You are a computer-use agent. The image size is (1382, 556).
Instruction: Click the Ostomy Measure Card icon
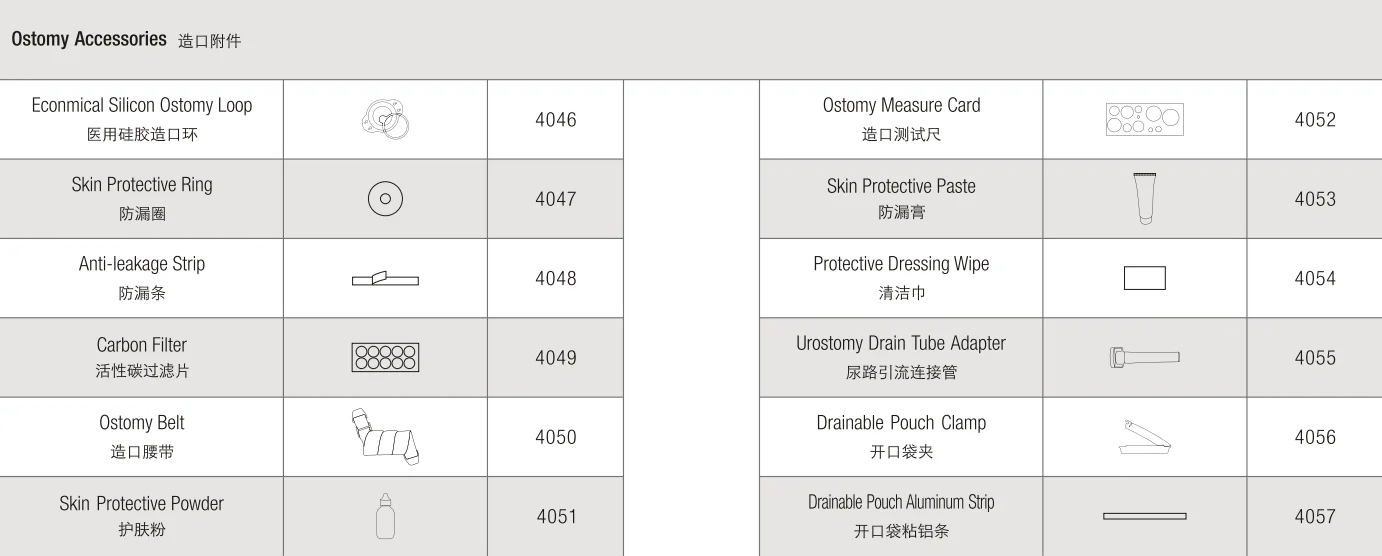[1144, 119]
